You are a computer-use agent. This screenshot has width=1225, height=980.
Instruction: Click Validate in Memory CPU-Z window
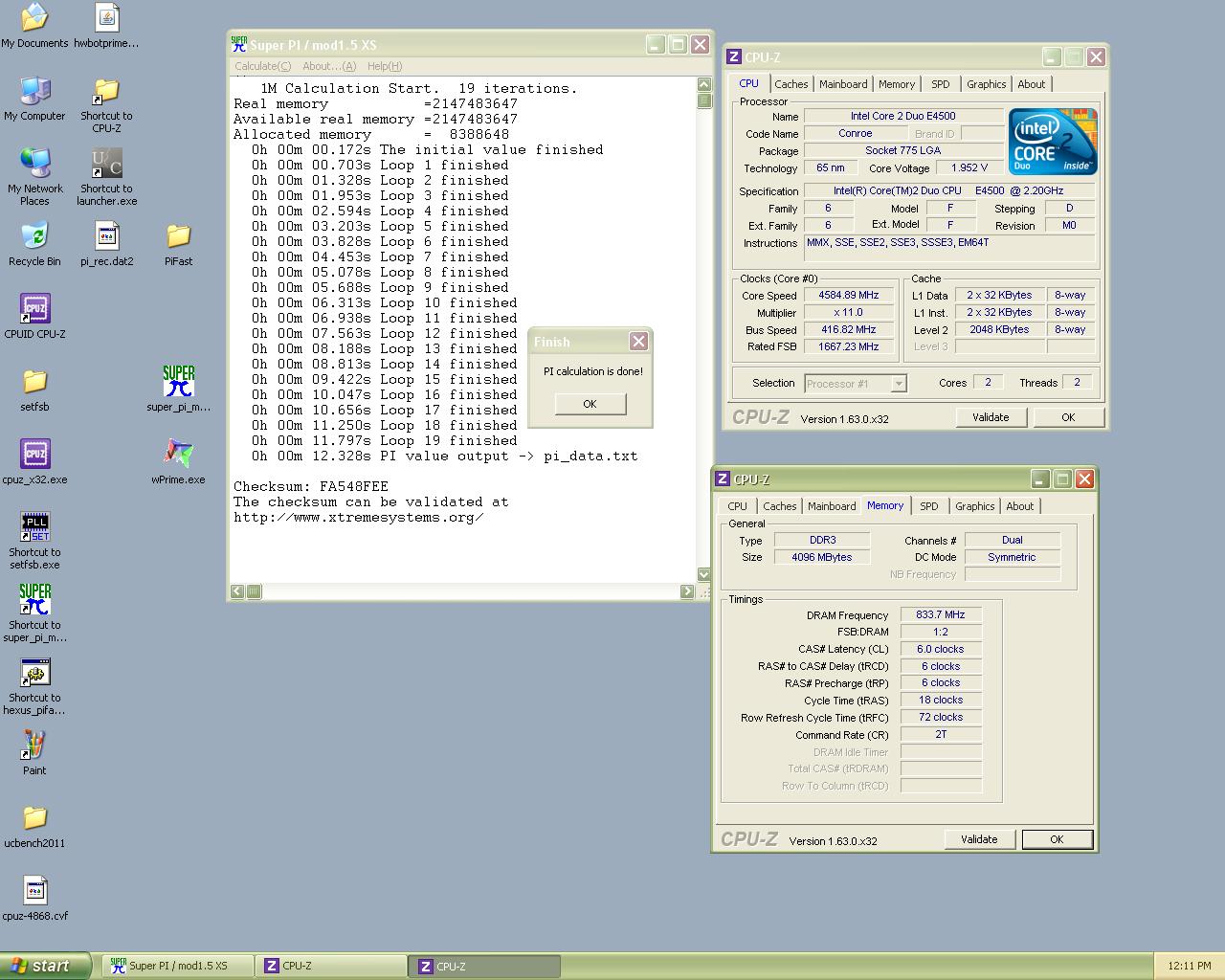979,839
